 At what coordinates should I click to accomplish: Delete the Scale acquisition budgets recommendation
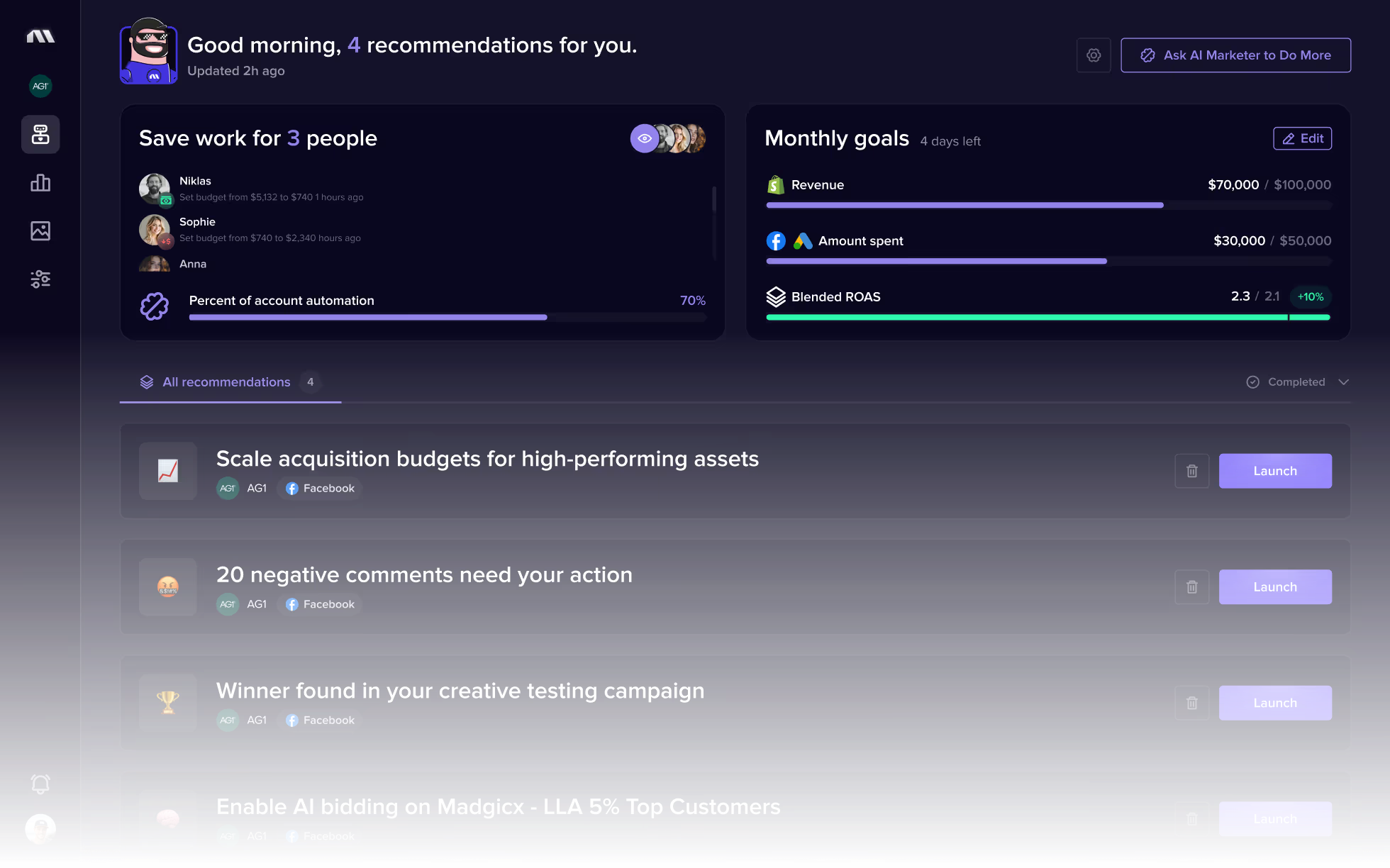tap(1191, 471)
